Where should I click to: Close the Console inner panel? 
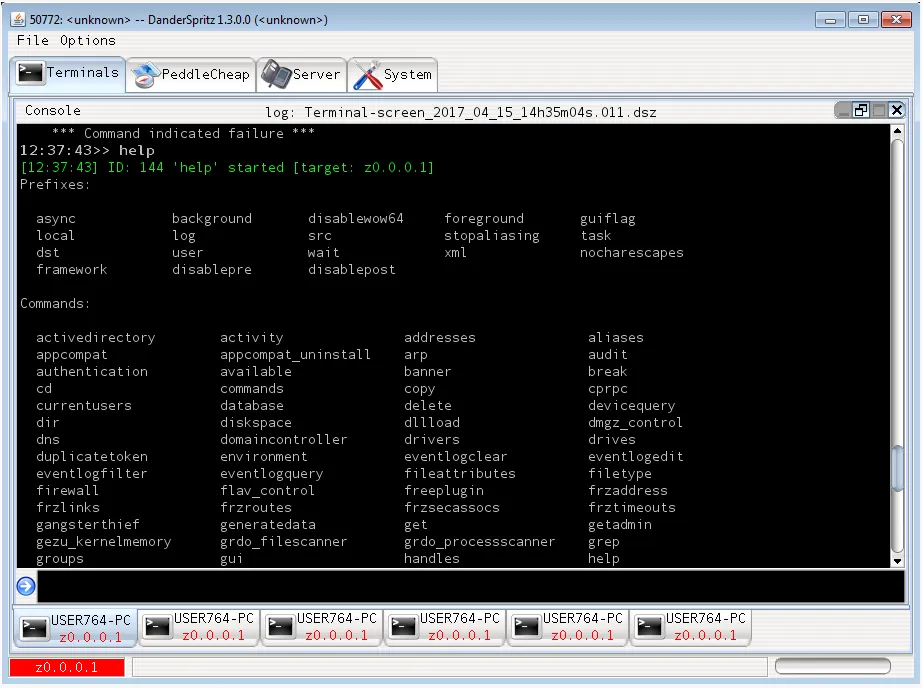pyautogui.click(x=897, y=110)
